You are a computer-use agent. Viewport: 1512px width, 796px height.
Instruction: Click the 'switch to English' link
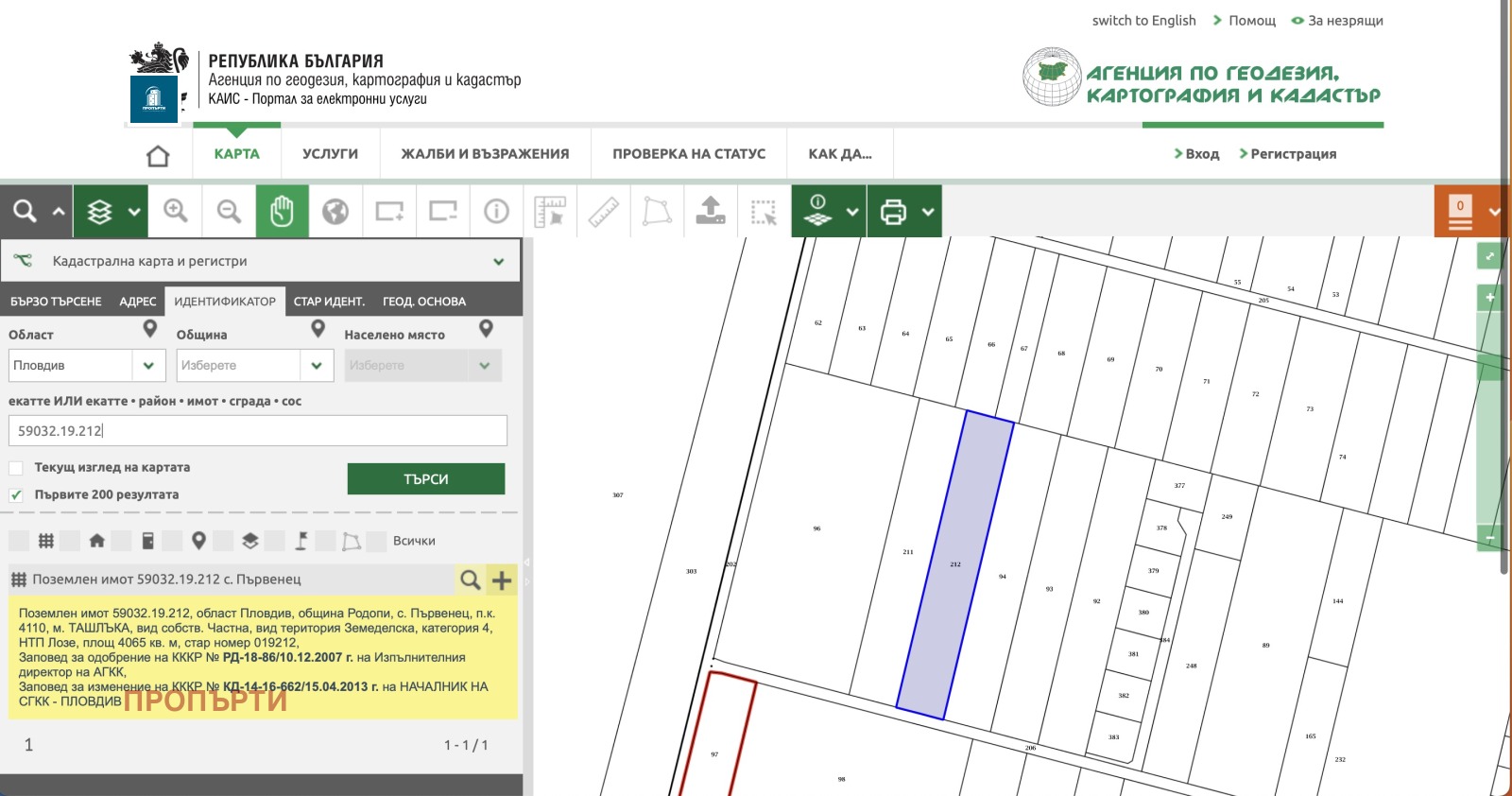pyautogui.click(x=1143, y=21)
